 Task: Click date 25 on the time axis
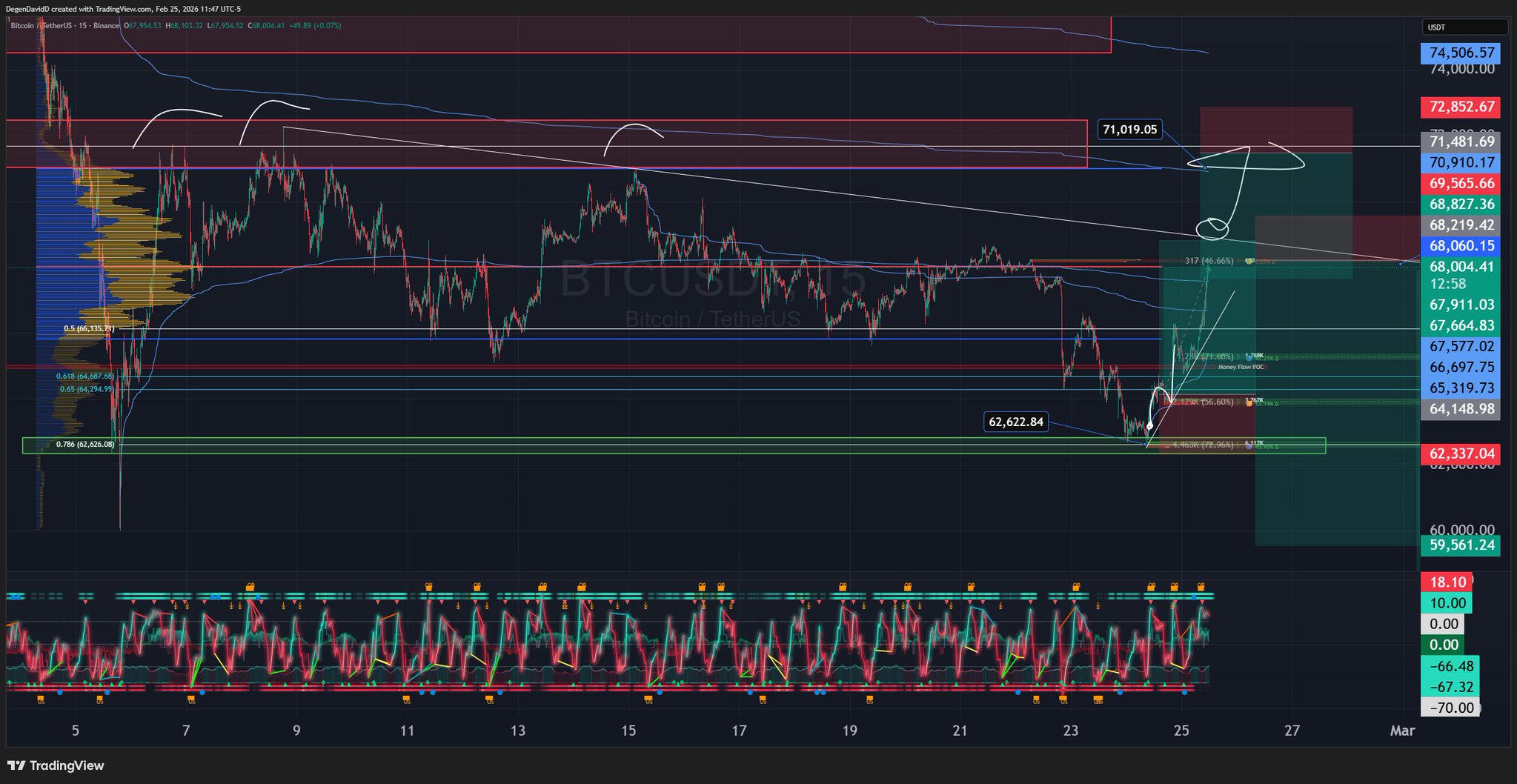(1181, 731)
